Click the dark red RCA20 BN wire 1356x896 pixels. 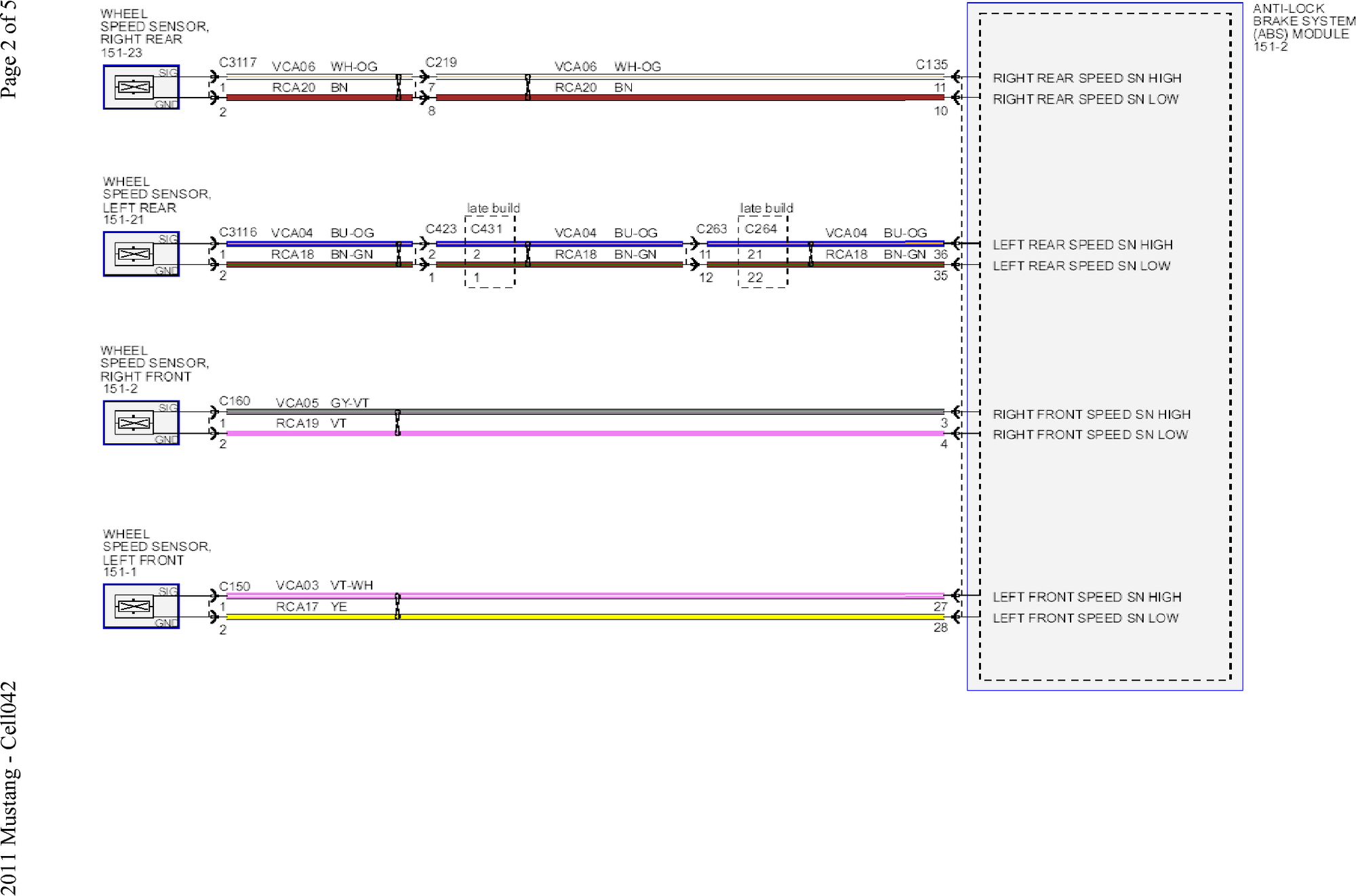point(678,98)
